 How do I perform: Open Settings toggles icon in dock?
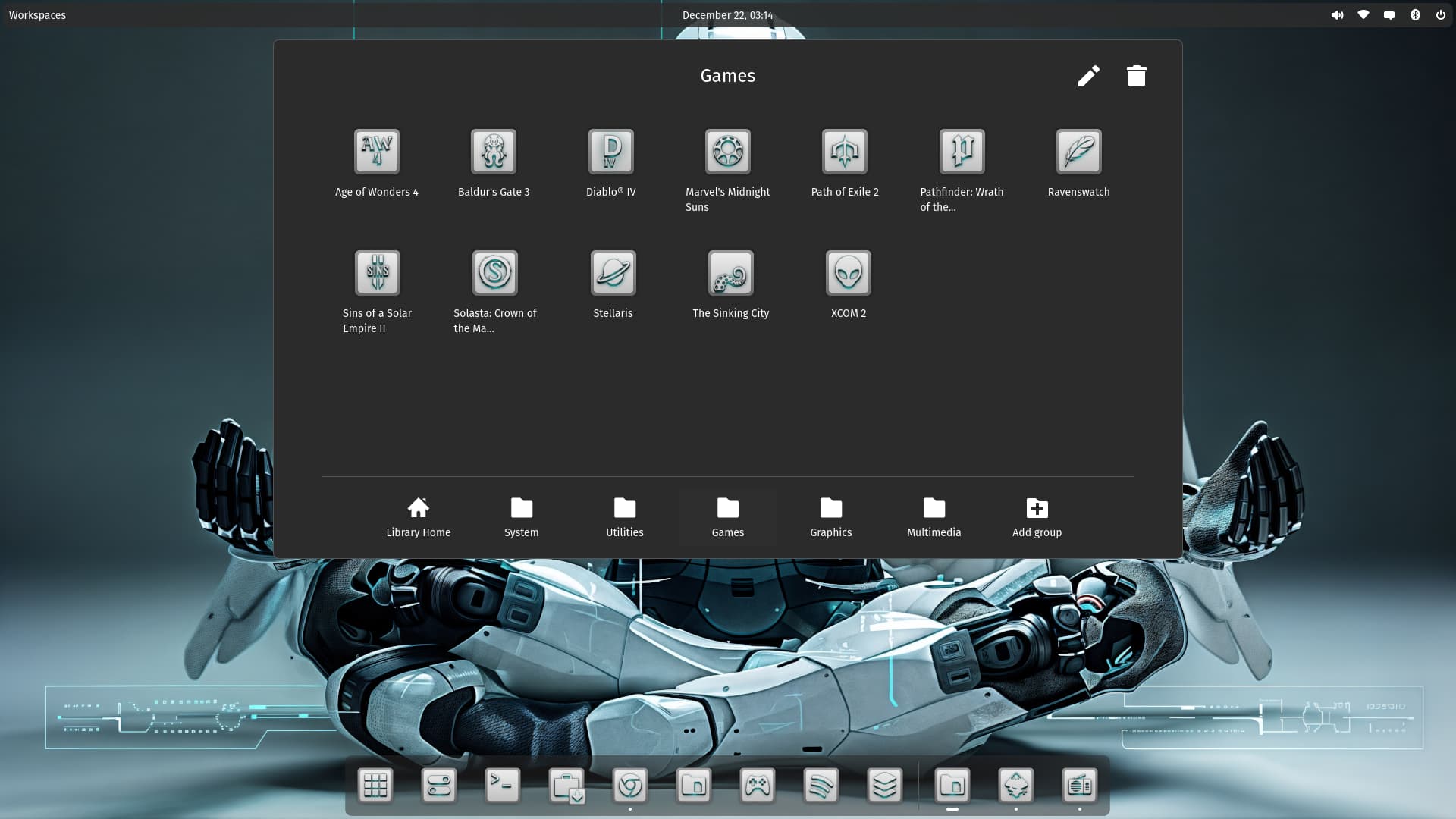point(439,786)
